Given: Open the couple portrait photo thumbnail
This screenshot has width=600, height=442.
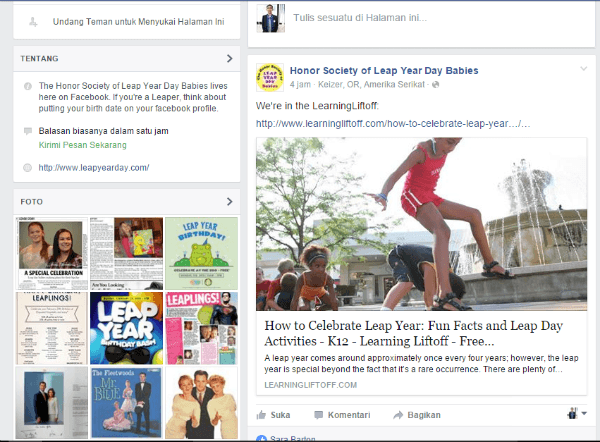Looking at the screenshot, I should tap(52, 403).
